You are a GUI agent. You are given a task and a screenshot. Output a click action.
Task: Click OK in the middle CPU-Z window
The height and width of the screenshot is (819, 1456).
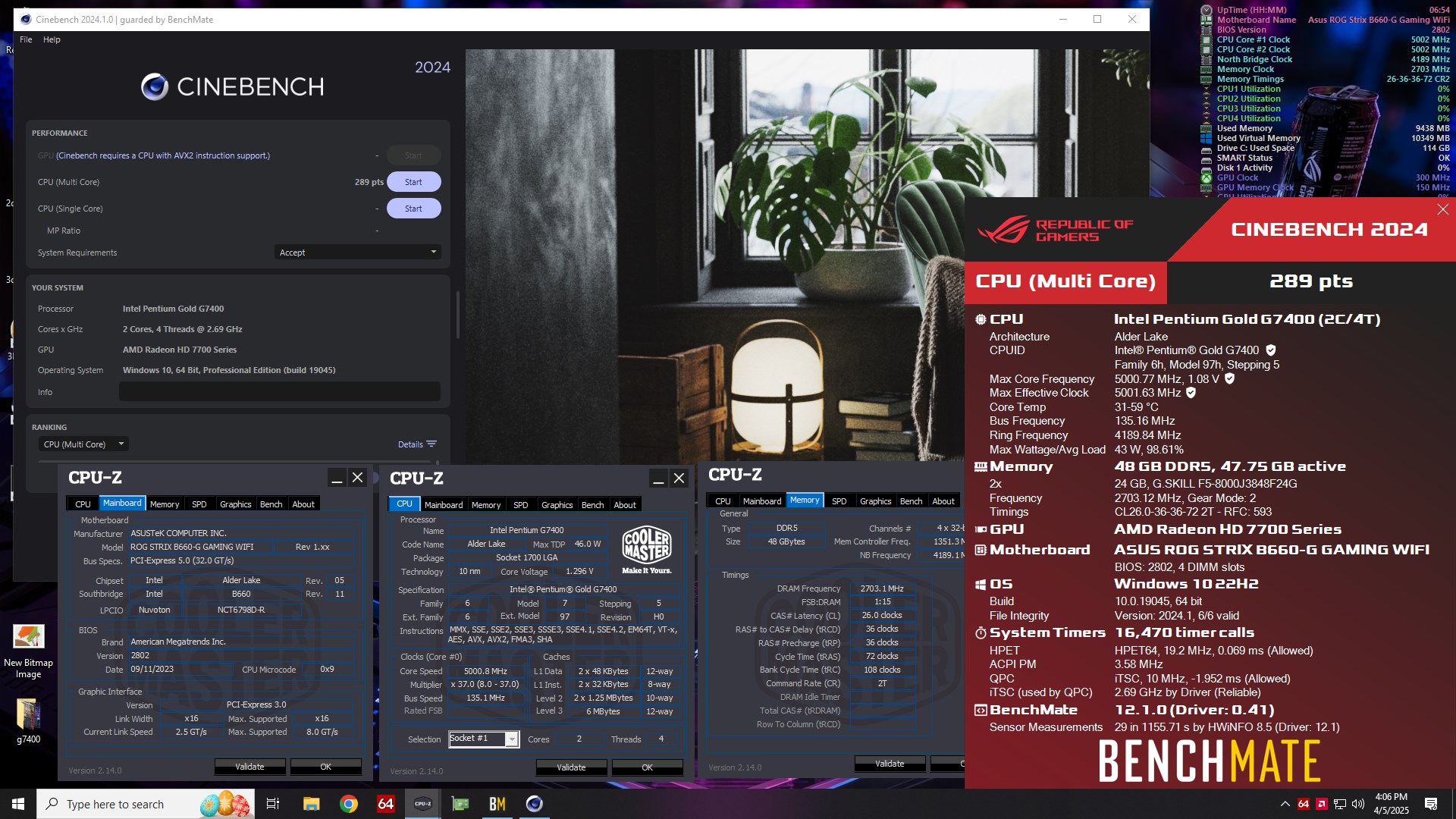click(647, 767)
